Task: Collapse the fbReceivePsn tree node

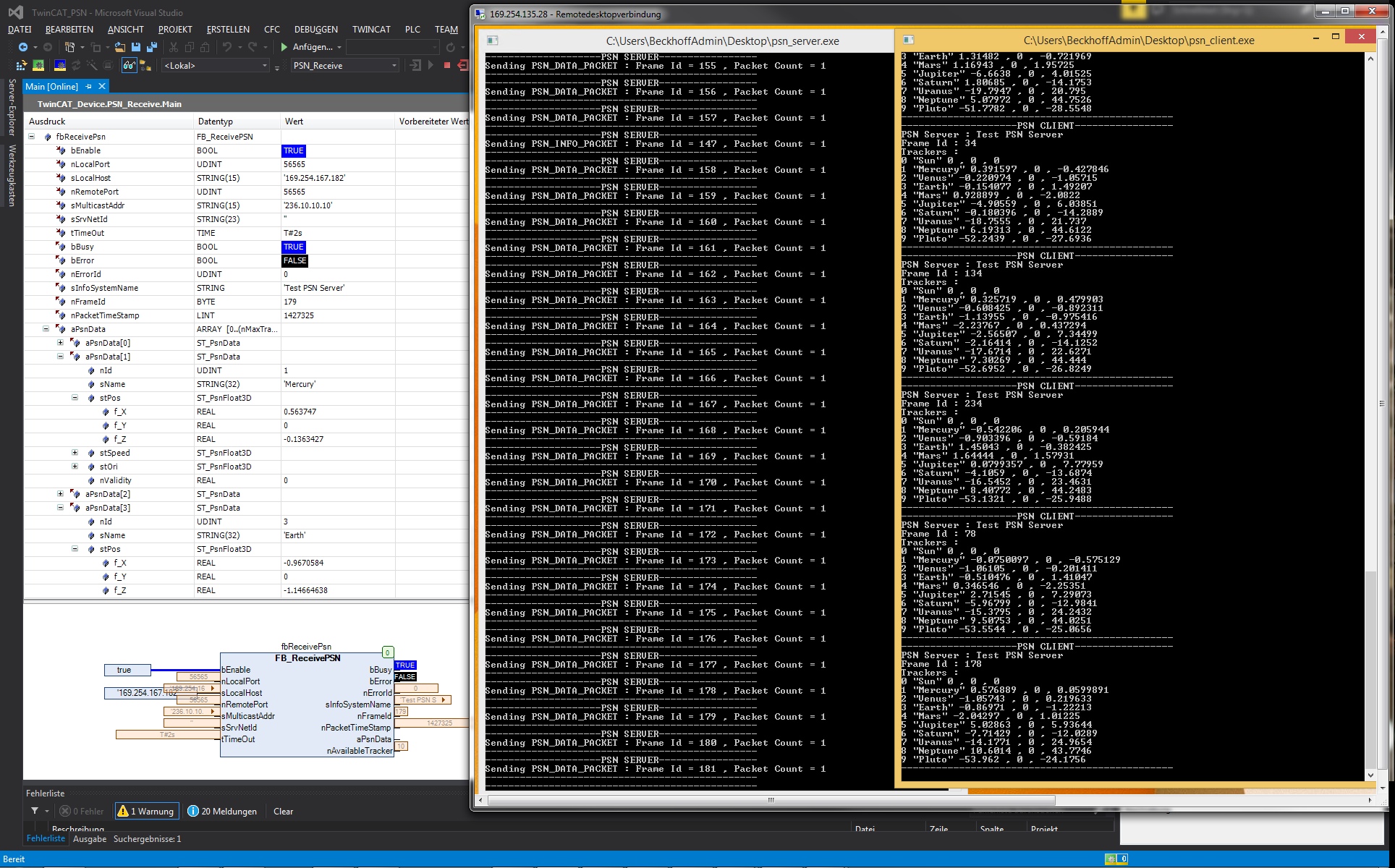Action: coord(32,137)
